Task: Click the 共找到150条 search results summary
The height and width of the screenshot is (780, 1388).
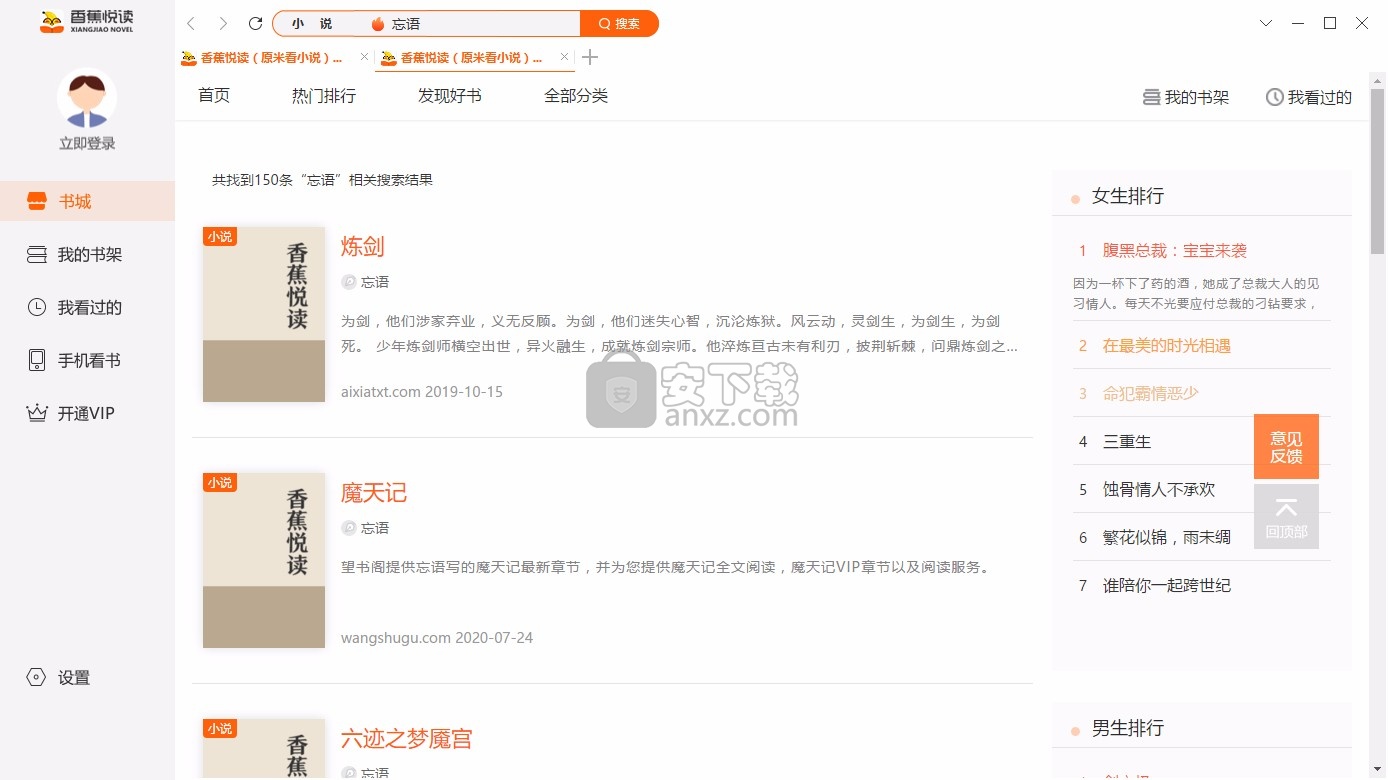Action: point(322,180)
